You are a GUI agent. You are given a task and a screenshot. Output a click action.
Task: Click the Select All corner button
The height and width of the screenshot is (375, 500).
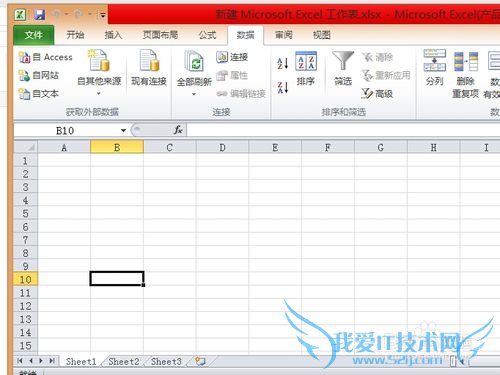pyautogui.click(x=26, y=147)
